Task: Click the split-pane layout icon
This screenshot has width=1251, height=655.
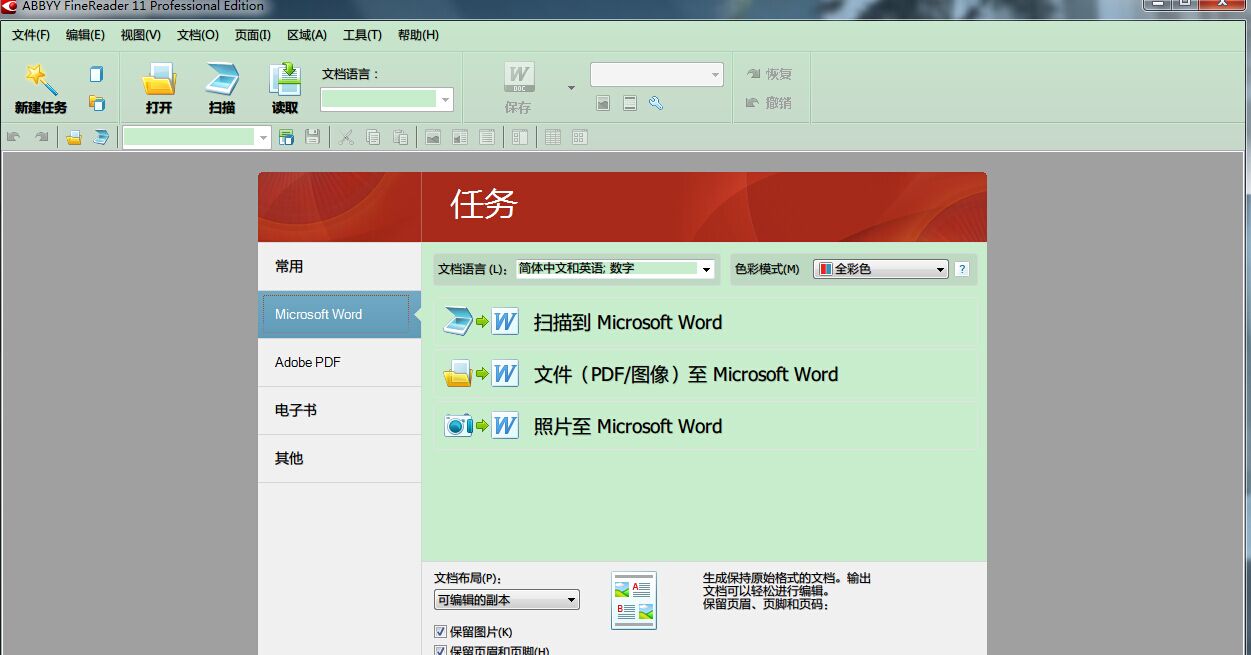Action: point(520,137)
